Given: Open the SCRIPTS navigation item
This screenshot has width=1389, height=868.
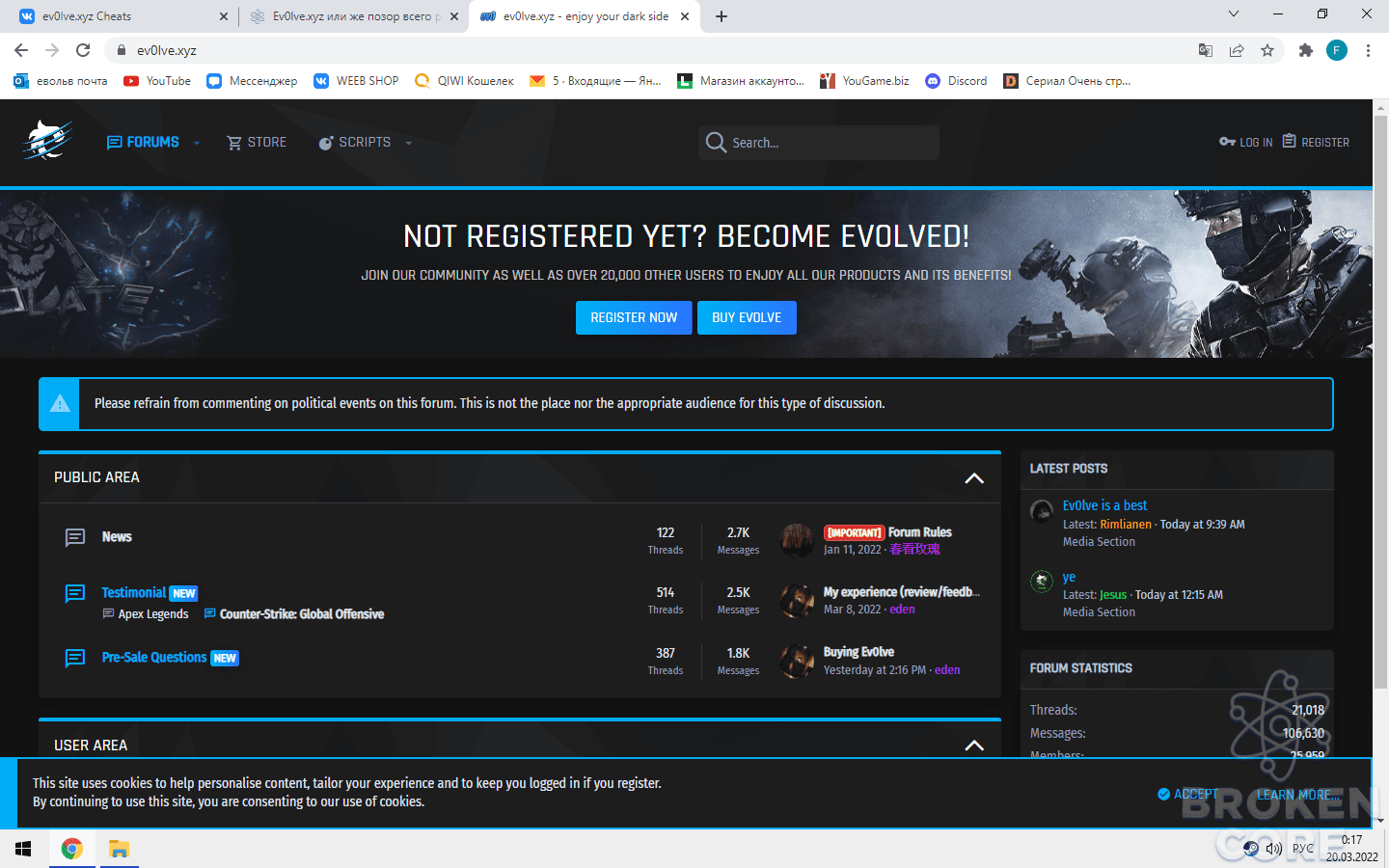Looking at the screenshot, I should pos(354,142).
